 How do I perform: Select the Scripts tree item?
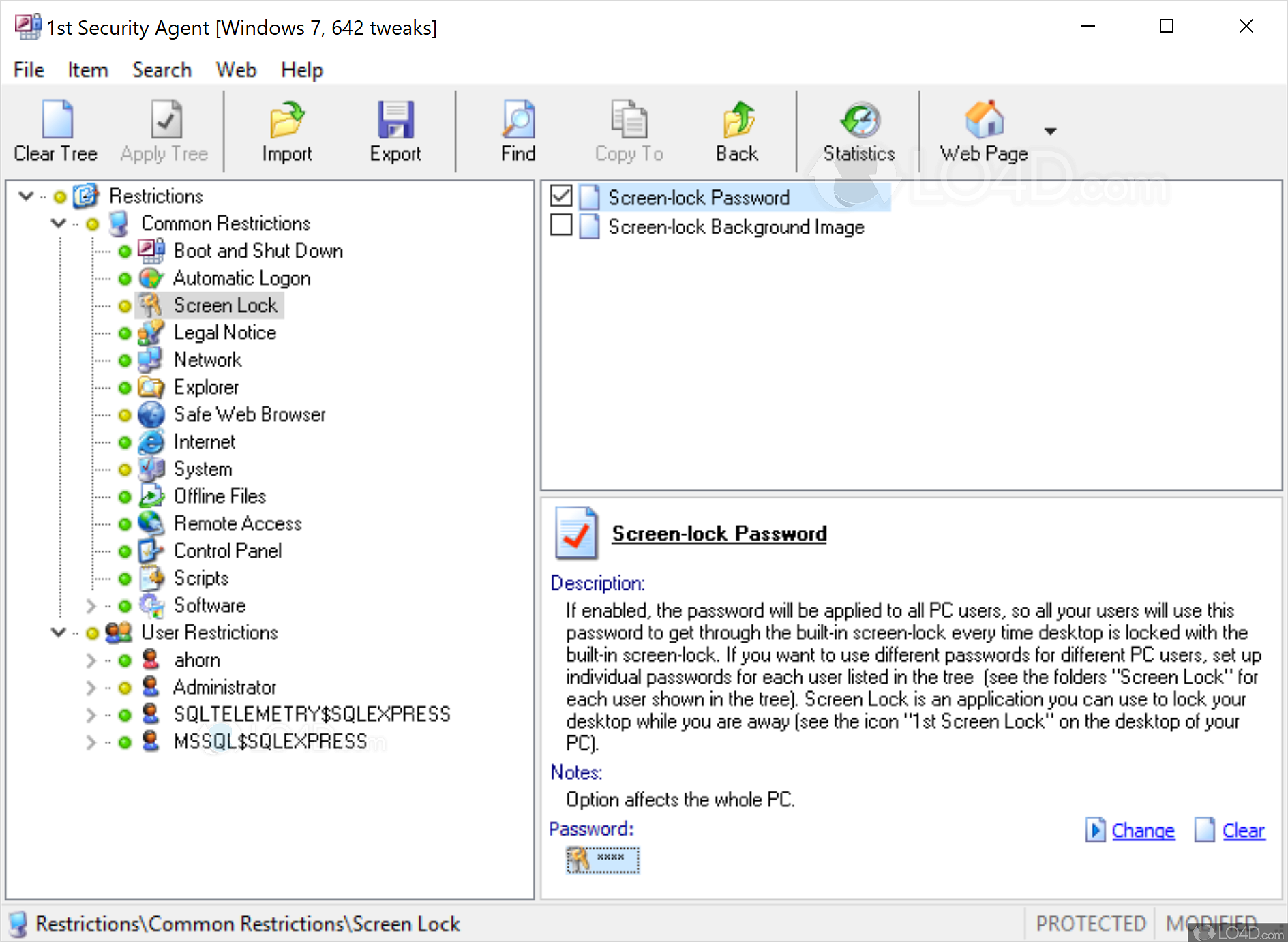point(201,578)
